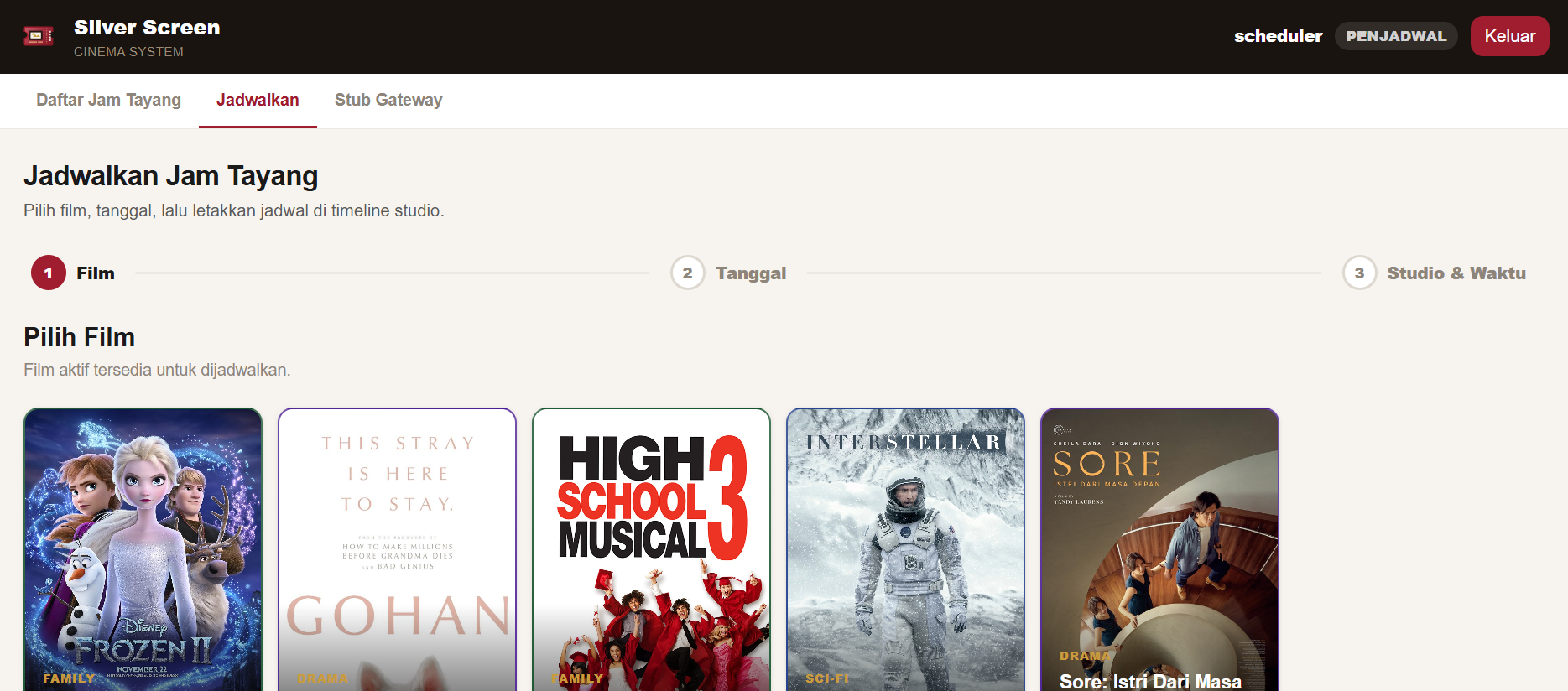Click the scheduler username text
This screenshot has height=691, width=1568.
coord(1278,36)
